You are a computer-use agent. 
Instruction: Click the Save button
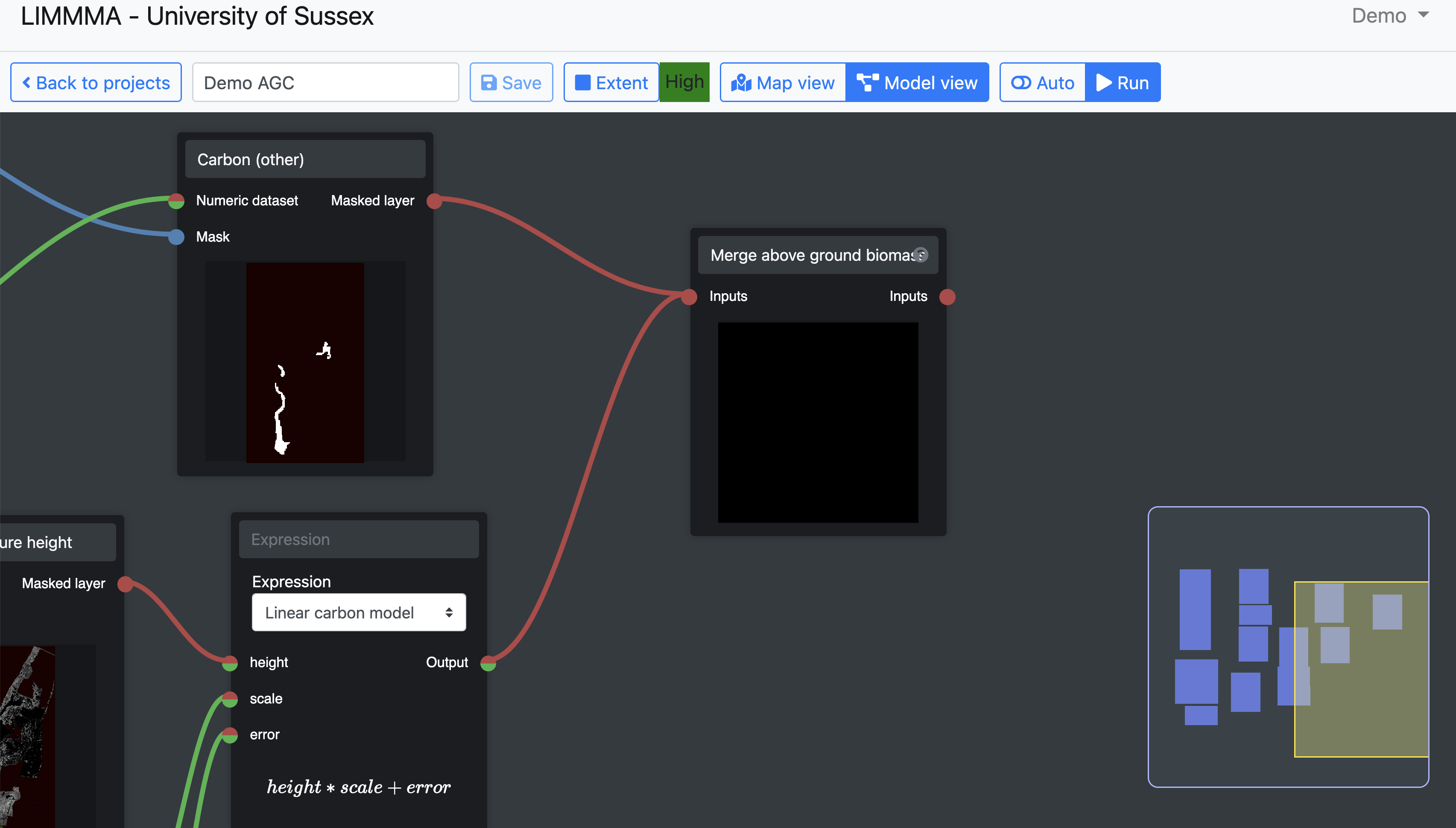coord(511,82)
